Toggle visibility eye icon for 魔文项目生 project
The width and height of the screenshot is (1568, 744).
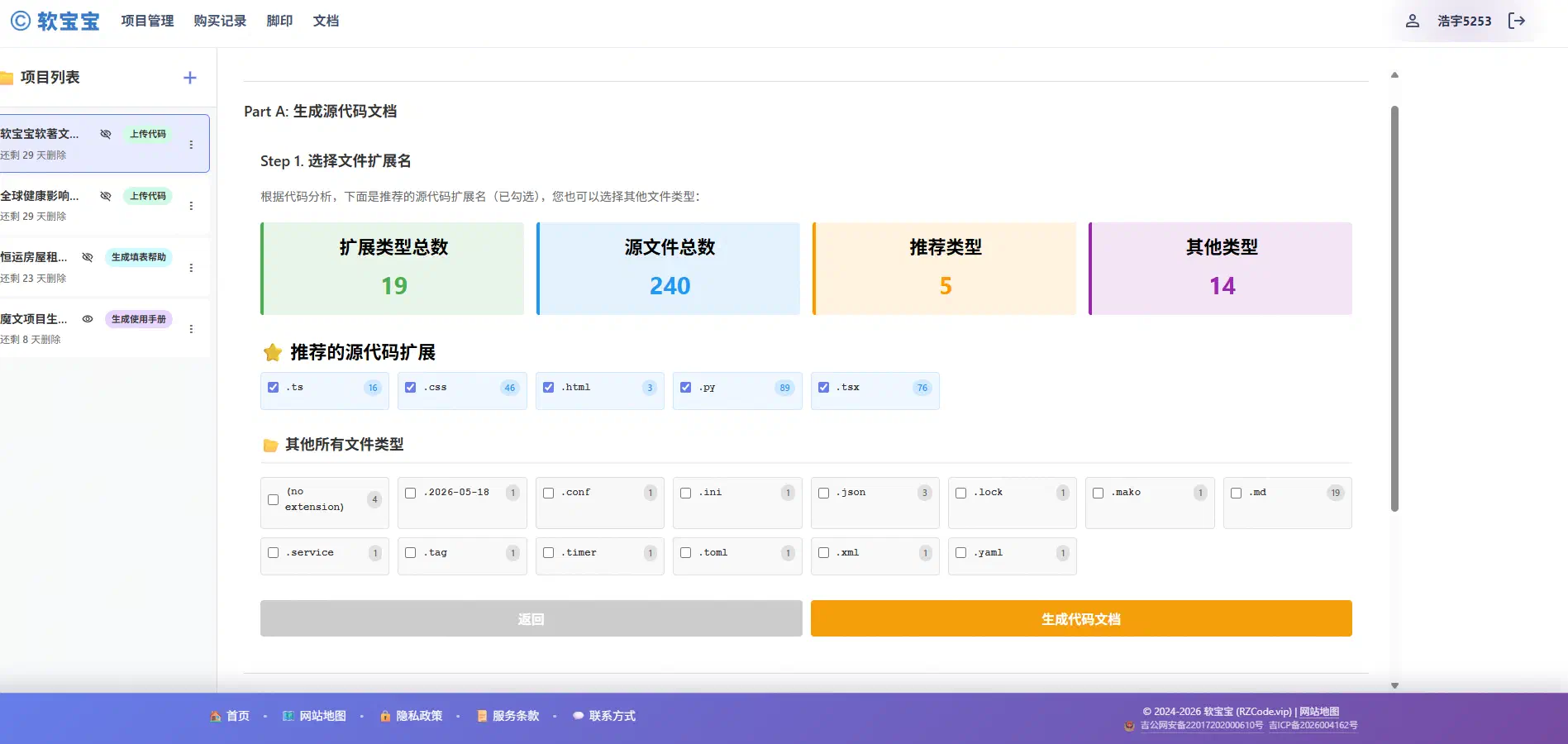tap(88, 319)
